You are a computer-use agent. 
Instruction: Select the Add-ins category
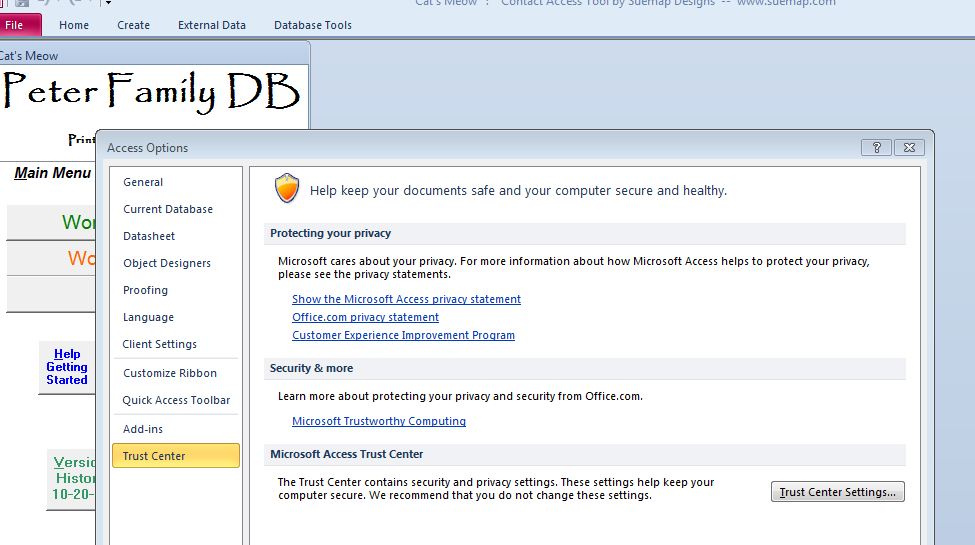[x=176, y=429]
